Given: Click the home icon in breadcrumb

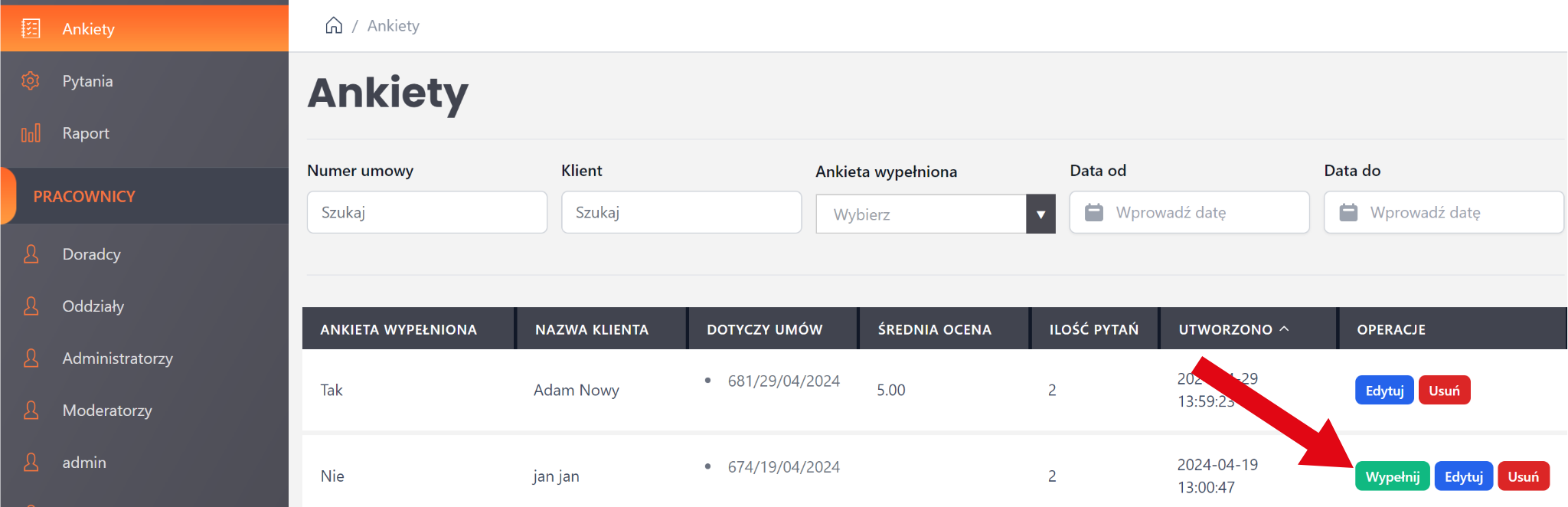Looking at the screenshot, I should coord(334,26).
